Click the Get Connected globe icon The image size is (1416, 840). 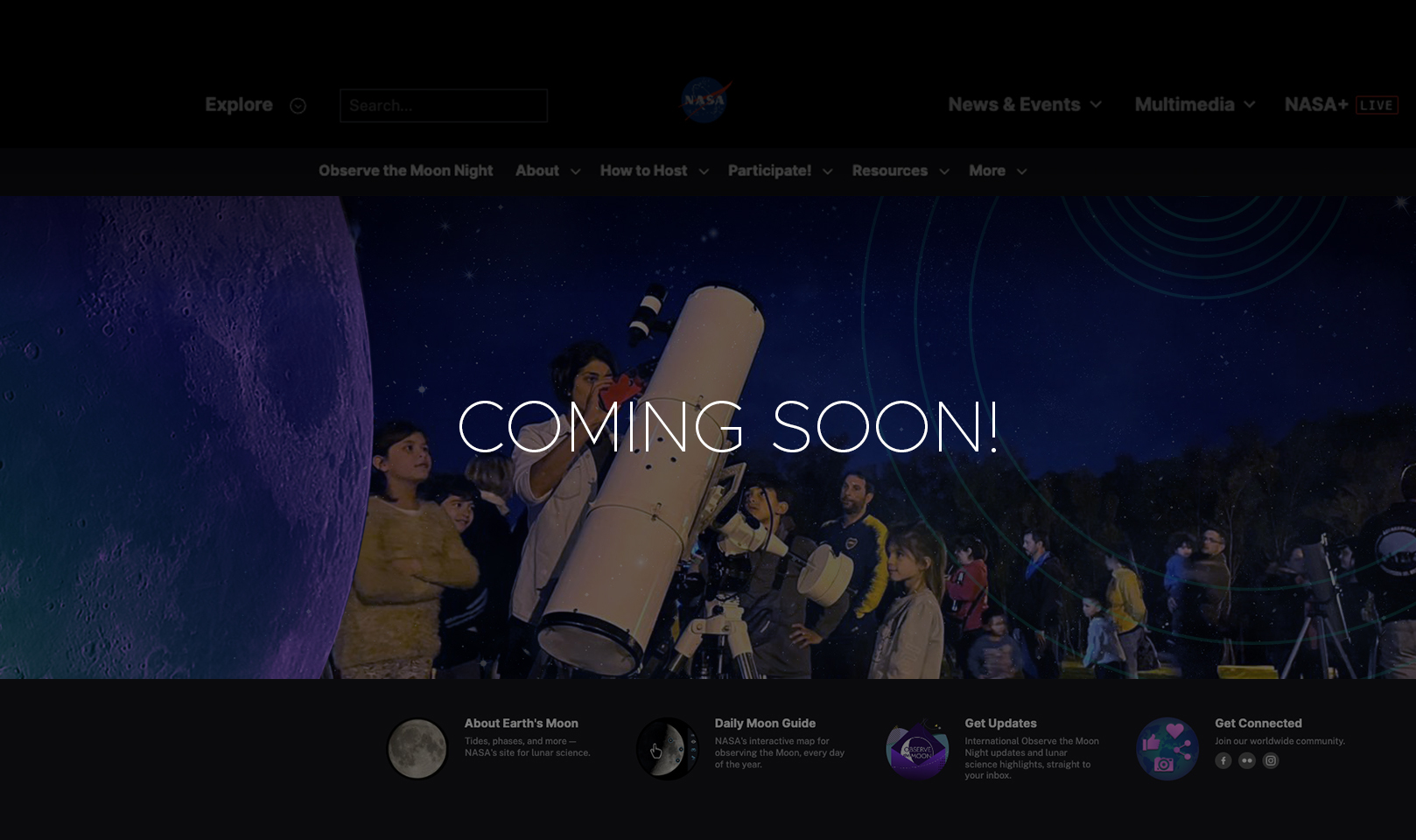[1167, 749]
